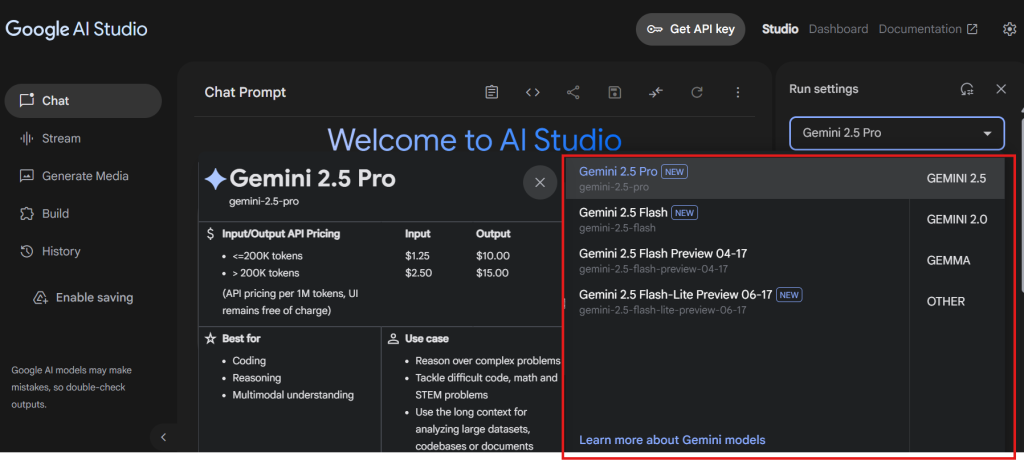Select Gemini 2.5 Flash Preview 04-17

(738, 261)
